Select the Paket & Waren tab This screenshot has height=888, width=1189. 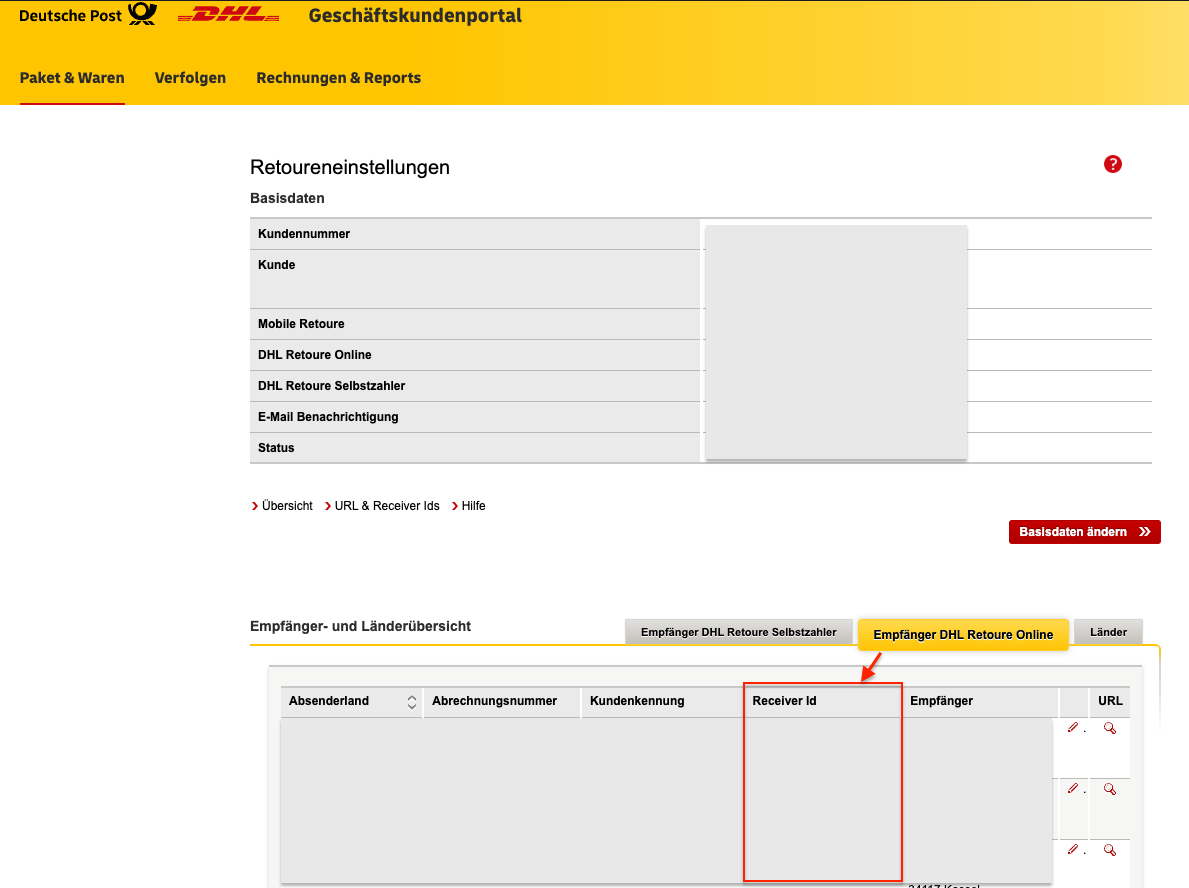tap(72, 77)
